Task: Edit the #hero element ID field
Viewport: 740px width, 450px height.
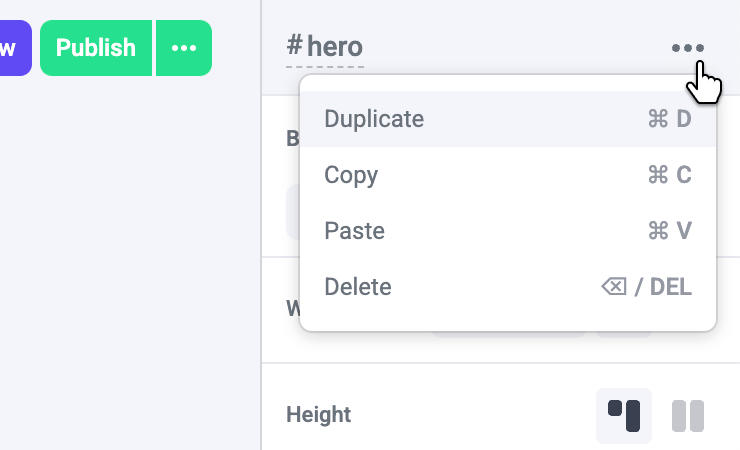Action: tap(335, 47)
